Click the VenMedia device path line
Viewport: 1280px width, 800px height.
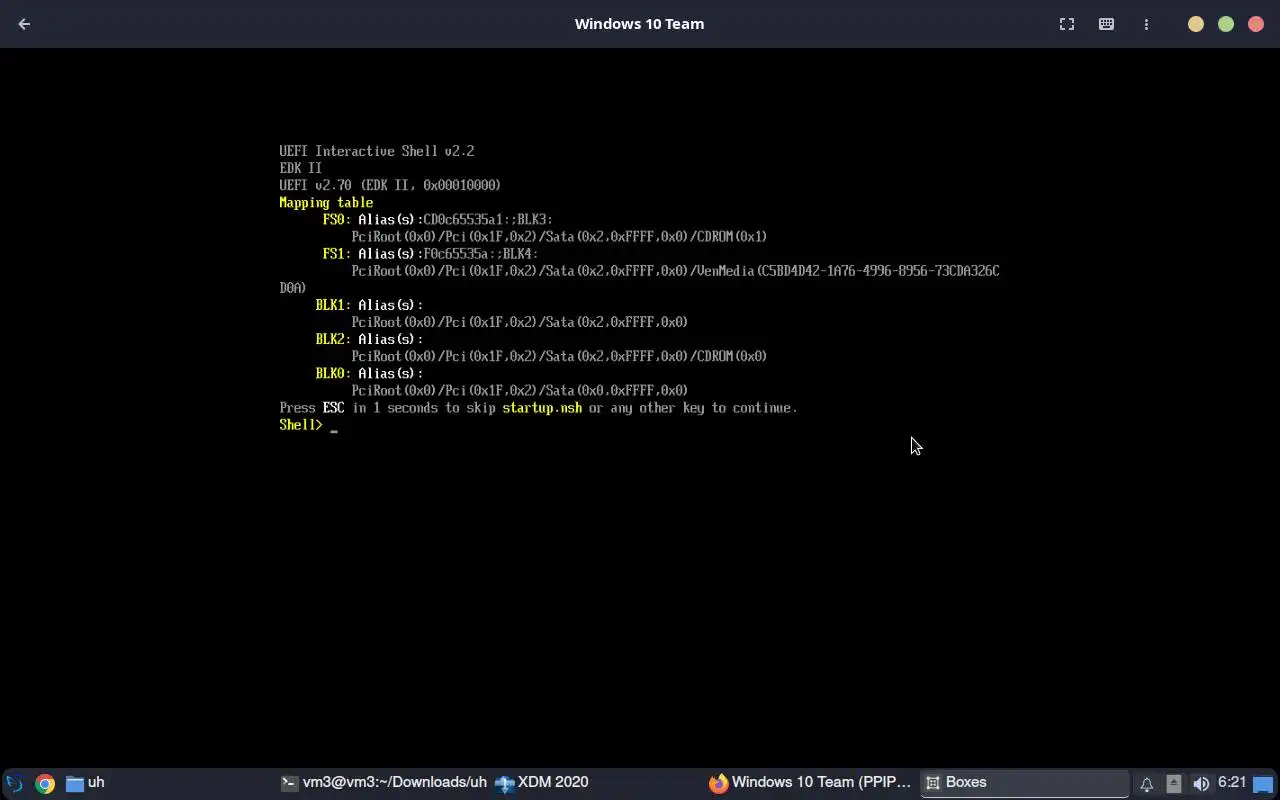[675, 271]
